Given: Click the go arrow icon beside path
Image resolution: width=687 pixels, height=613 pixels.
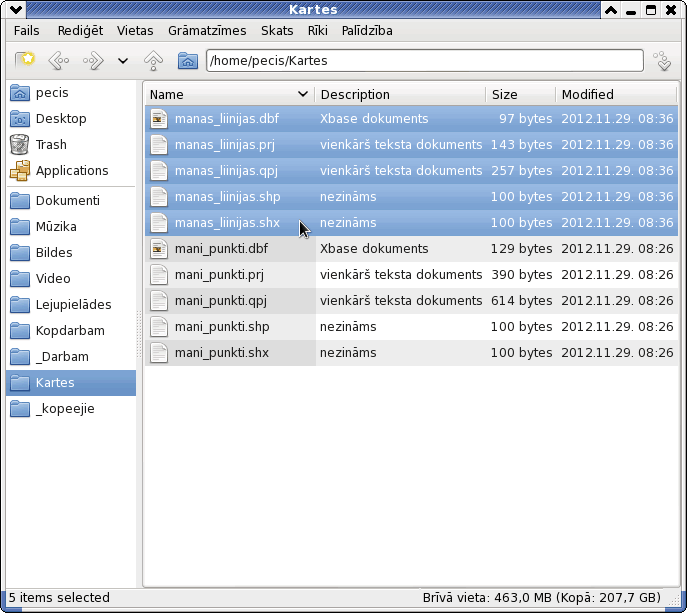Looking at the screenshot, I should (x=662, y=60).
